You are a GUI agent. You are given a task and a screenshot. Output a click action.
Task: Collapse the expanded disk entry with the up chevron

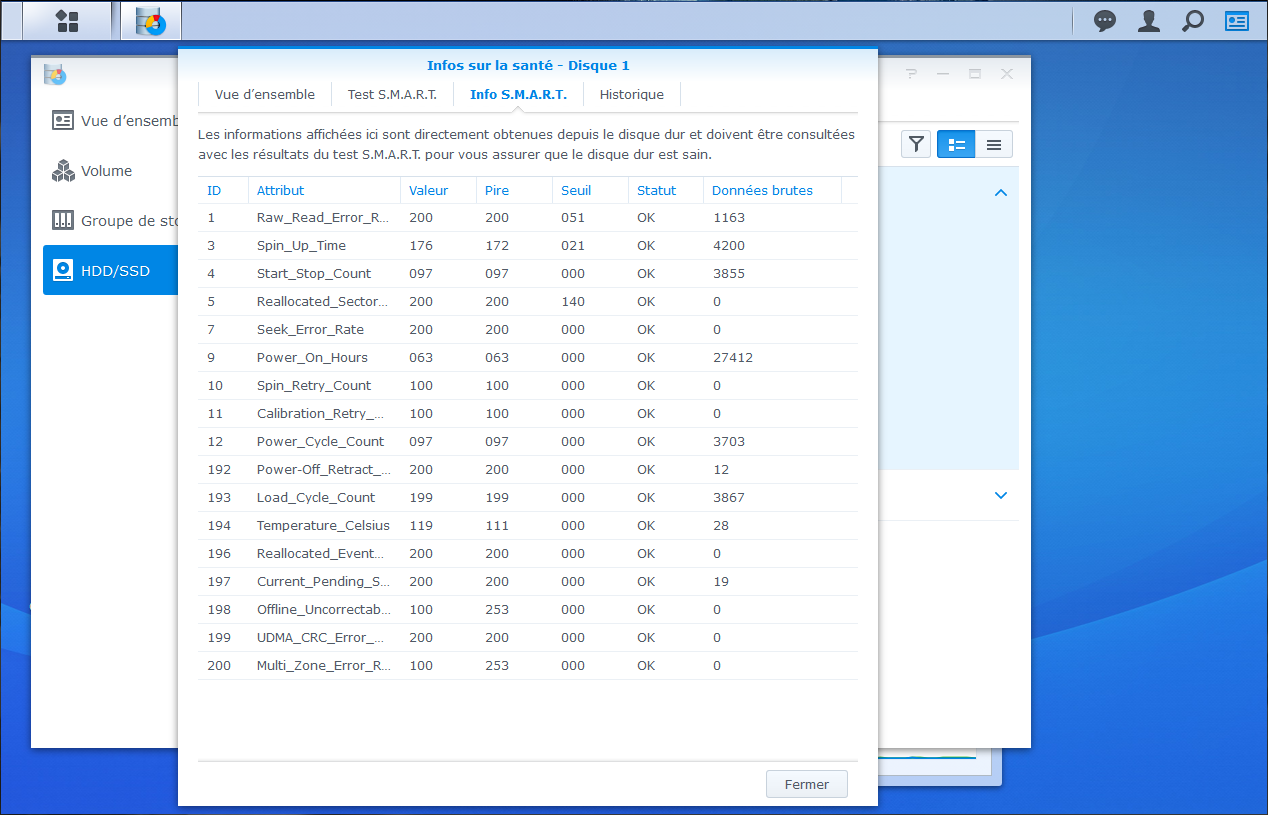[1001, 193]
